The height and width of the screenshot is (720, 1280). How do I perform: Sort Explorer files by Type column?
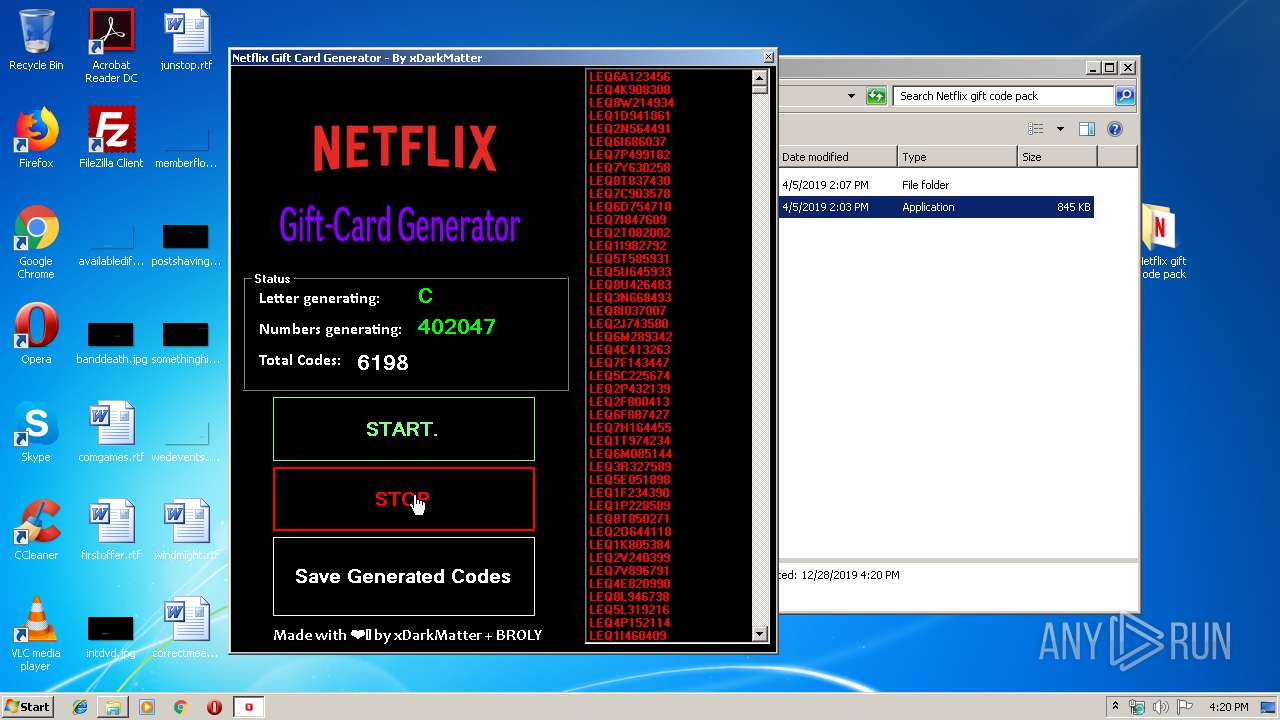957,157
